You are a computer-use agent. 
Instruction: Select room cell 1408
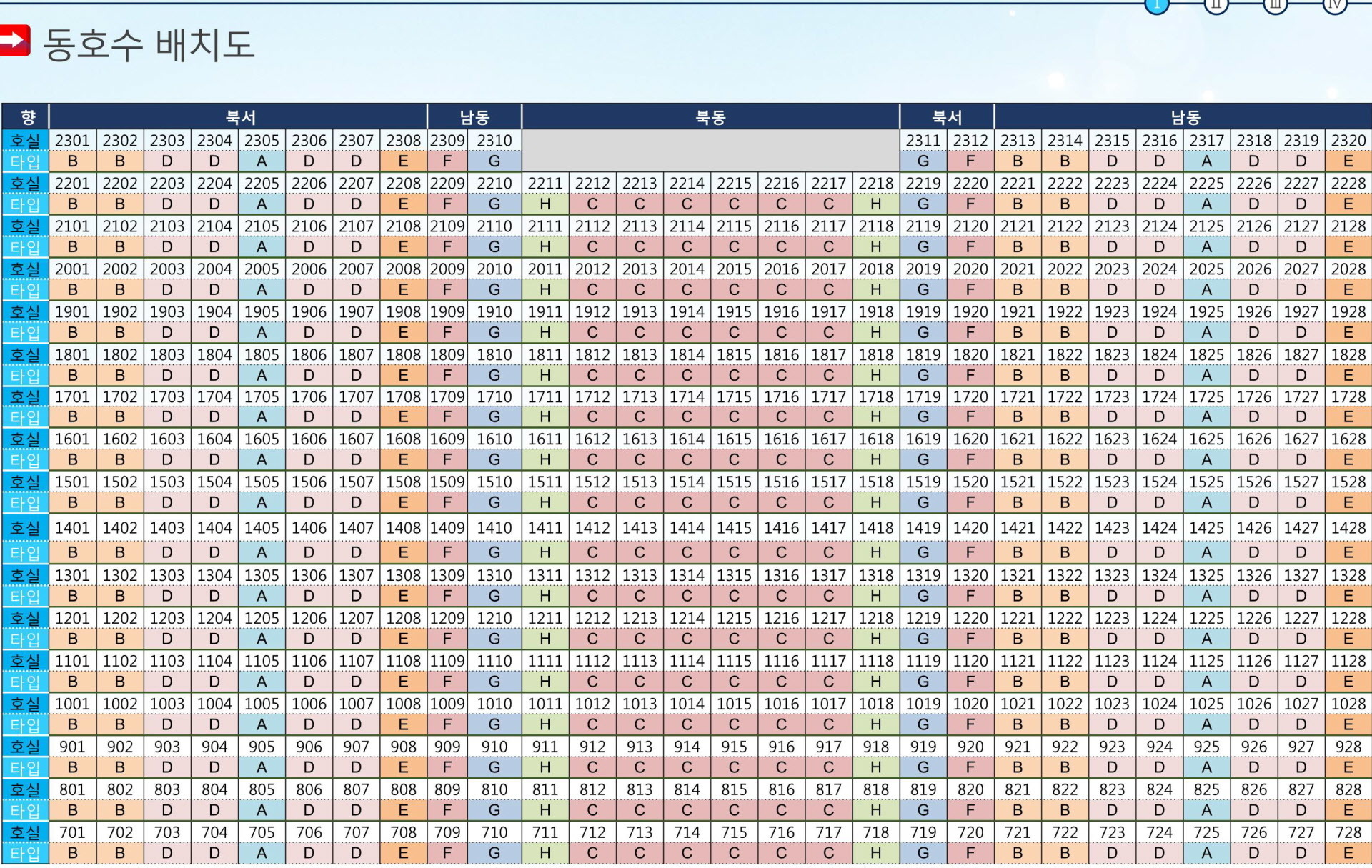click(x=404, y=528)
